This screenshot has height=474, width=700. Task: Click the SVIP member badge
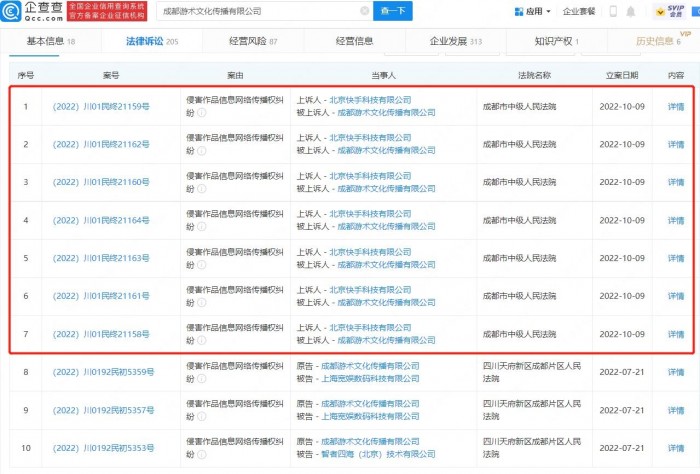[x=671, y=11]
